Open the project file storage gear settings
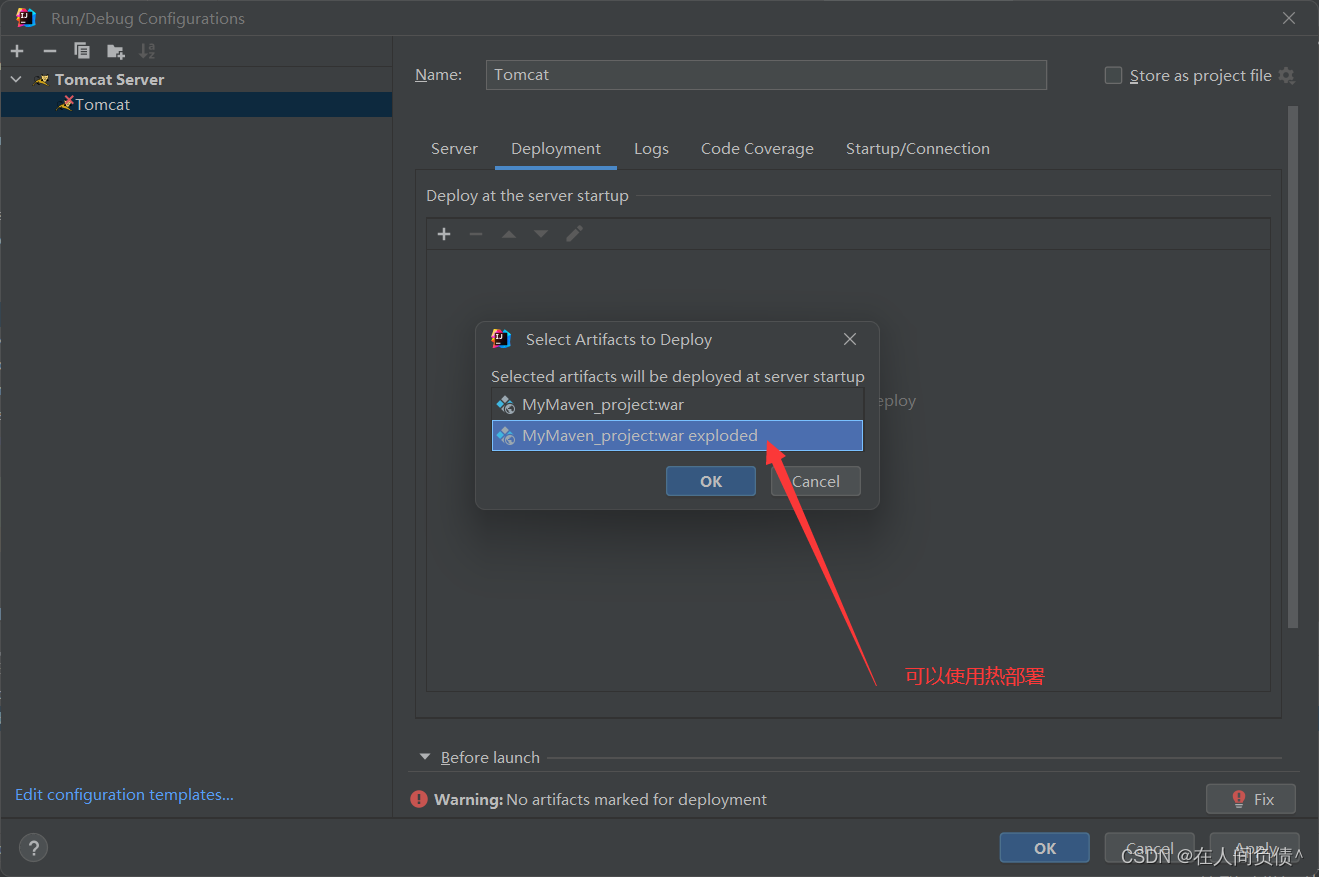This screenshot has width=1319, height=877. (1287, 76)
